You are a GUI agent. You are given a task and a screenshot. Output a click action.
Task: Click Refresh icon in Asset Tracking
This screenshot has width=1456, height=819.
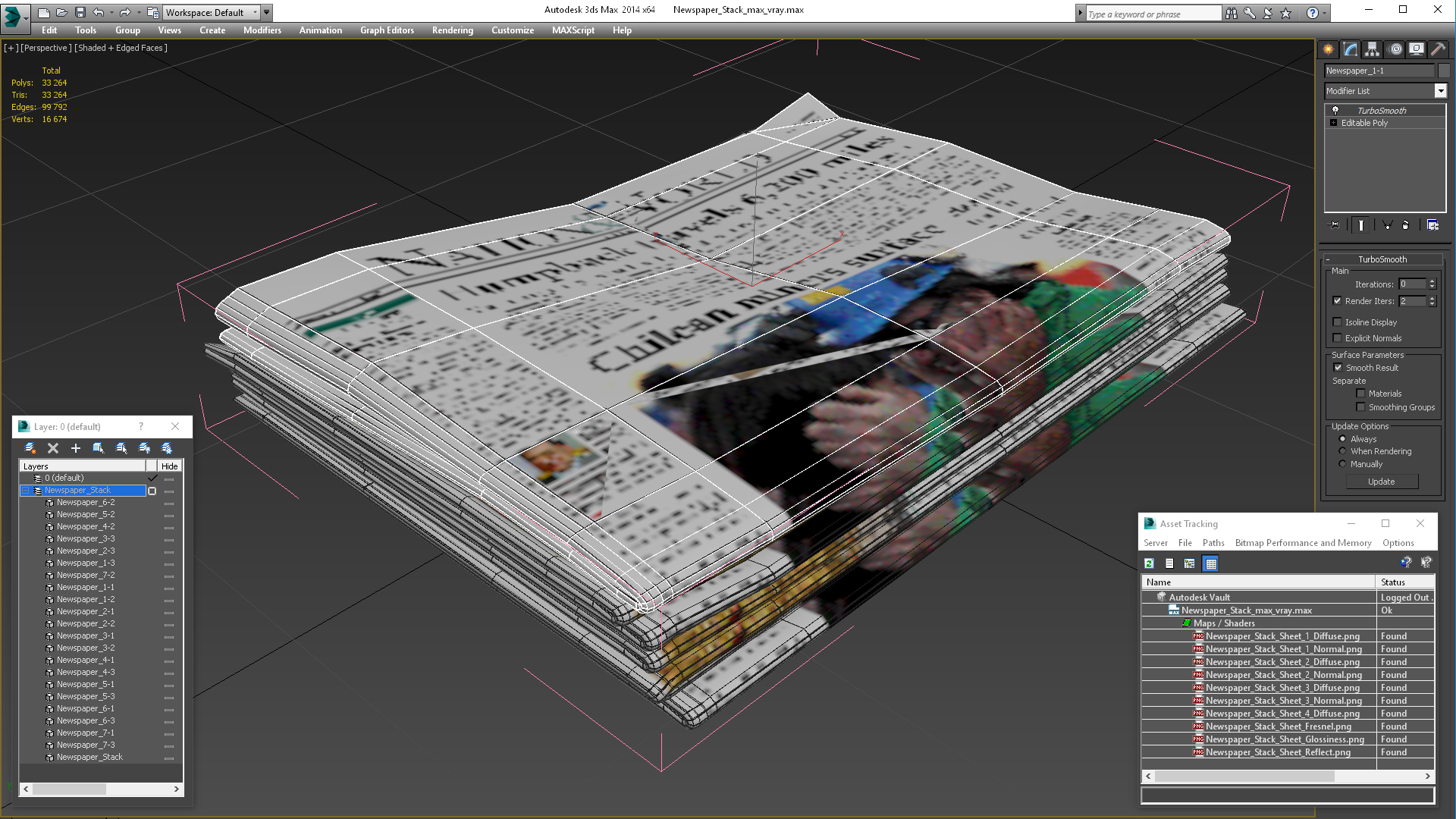pyautogui.click(x=1149, y=563)
